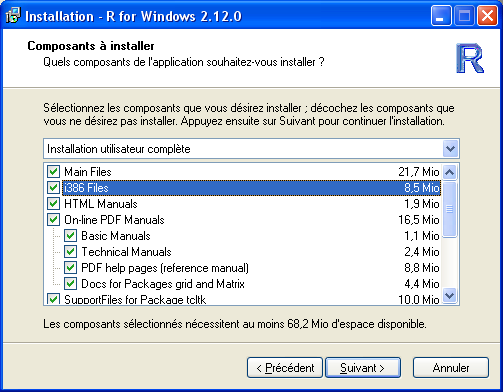Select 'SupportFiles for Package tcltk' label

135,299
